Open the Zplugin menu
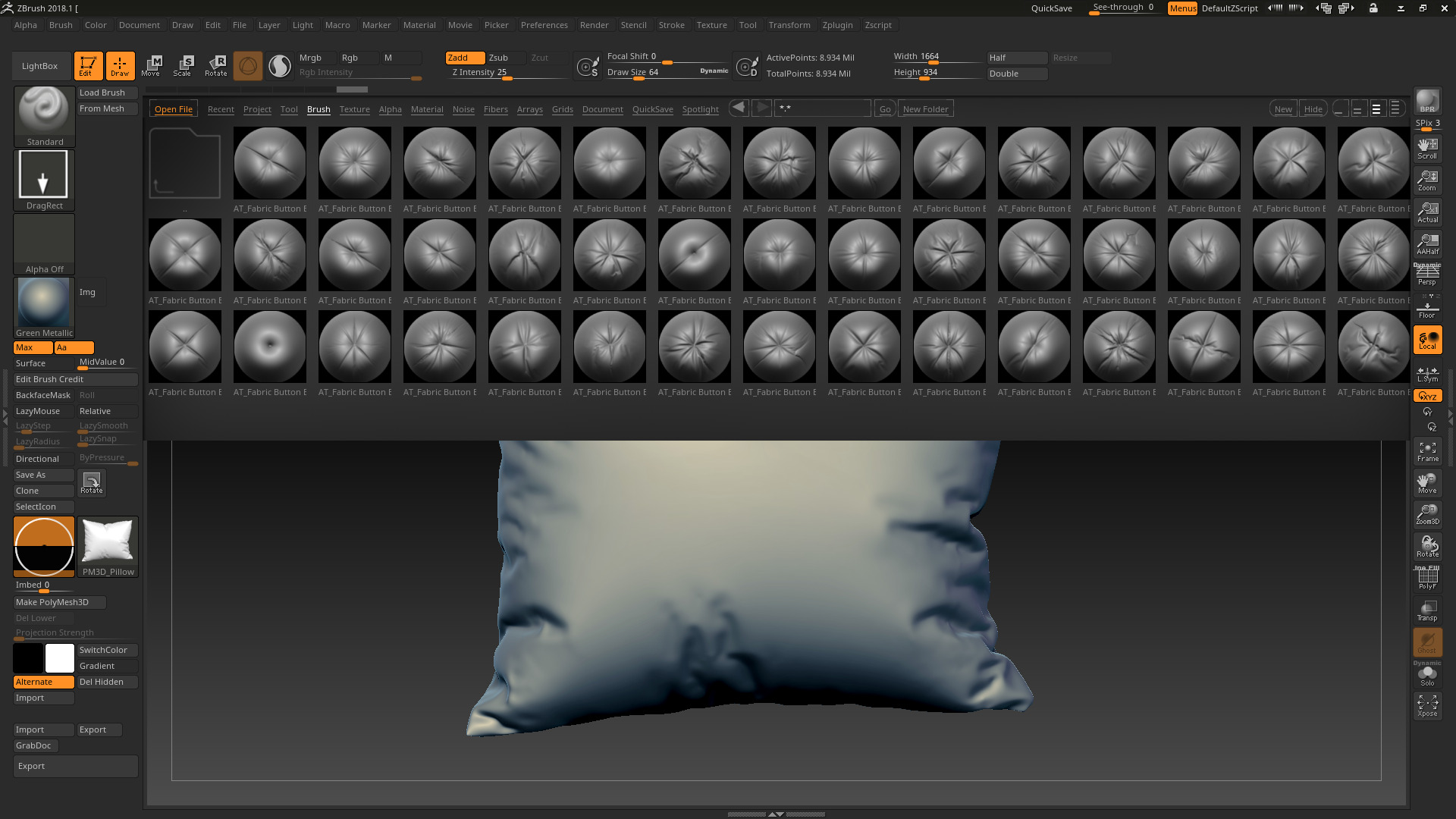The image size is (1456, 819). (837, 25)
